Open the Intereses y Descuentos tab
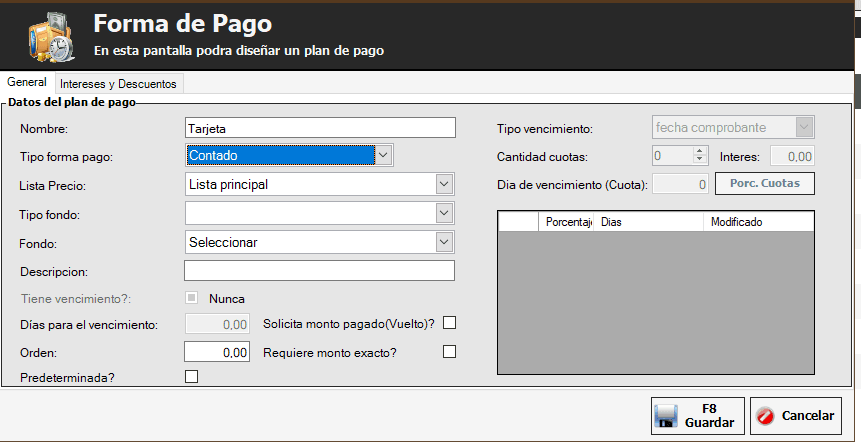 pos(118,84)
